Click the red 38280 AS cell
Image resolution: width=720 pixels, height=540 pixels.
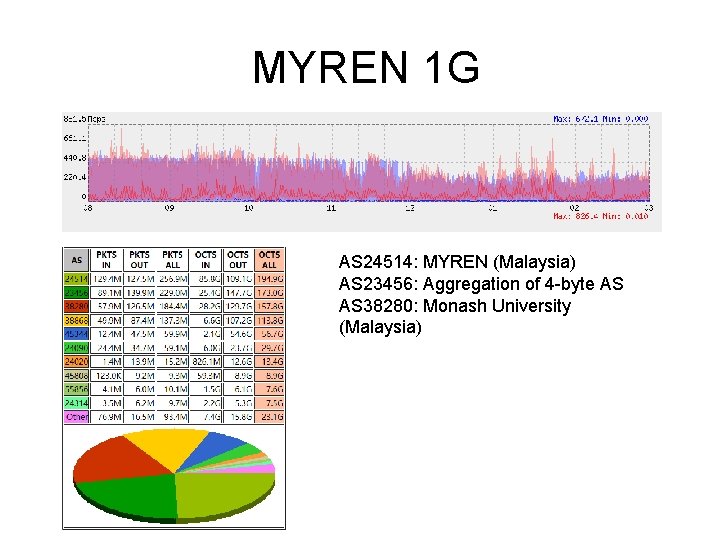point(76,306)
